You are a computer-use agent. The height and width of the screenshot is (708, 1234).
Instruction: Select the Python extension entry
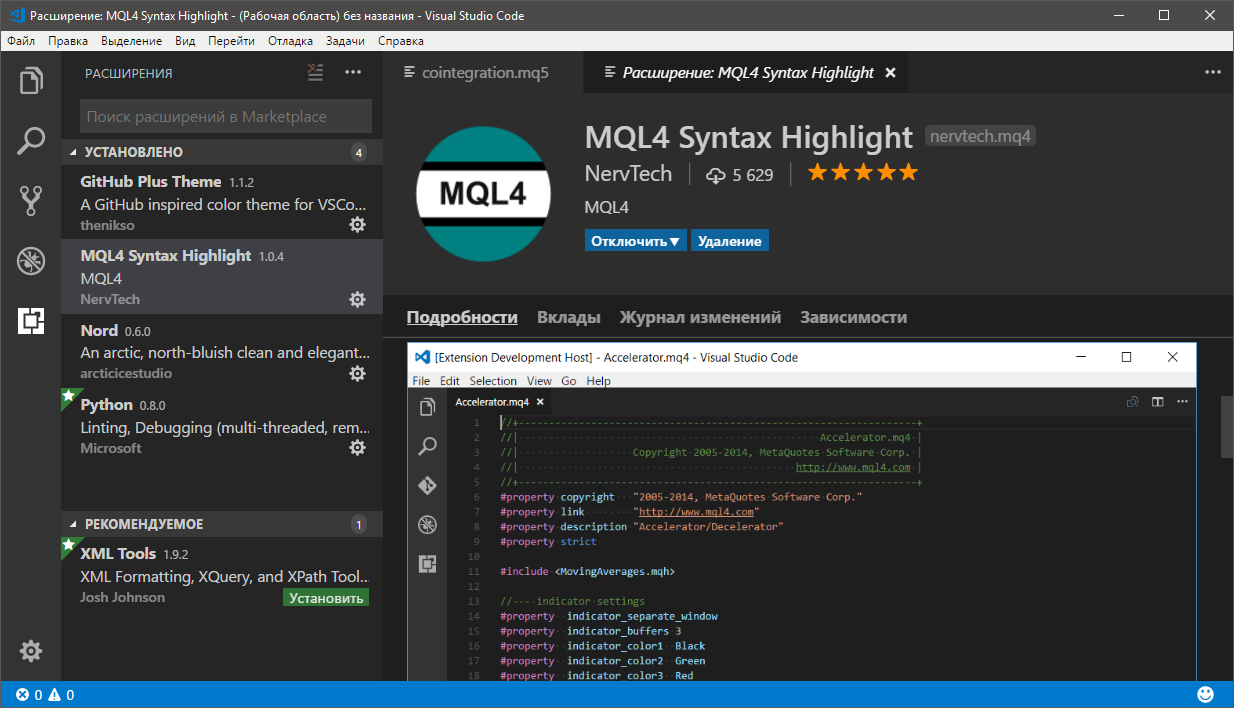tap(222, 425)
